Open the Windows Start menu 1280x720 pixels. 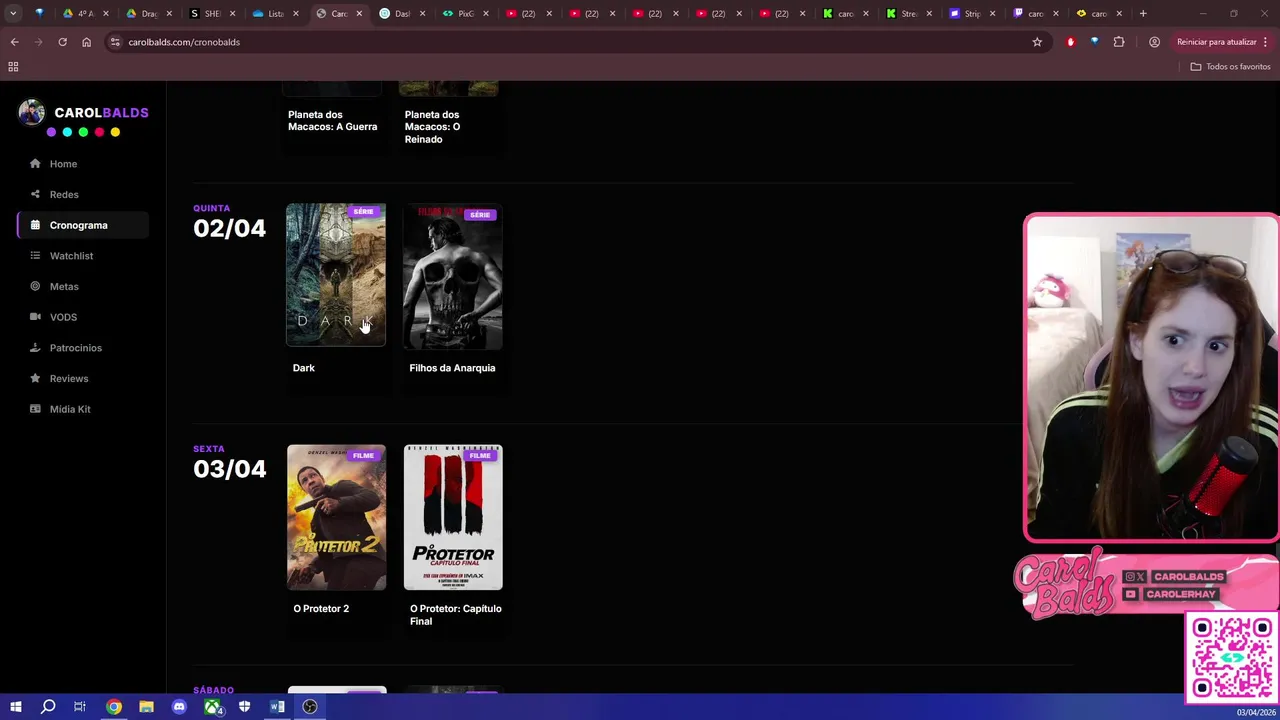[15, 707]
